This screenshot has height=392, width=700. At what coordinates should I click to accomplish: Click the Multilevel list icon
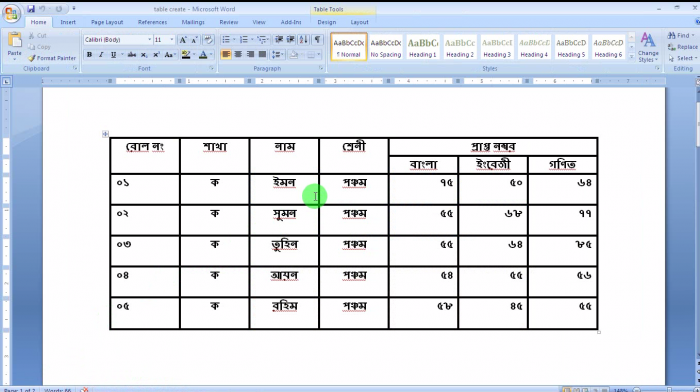[262, 40]
